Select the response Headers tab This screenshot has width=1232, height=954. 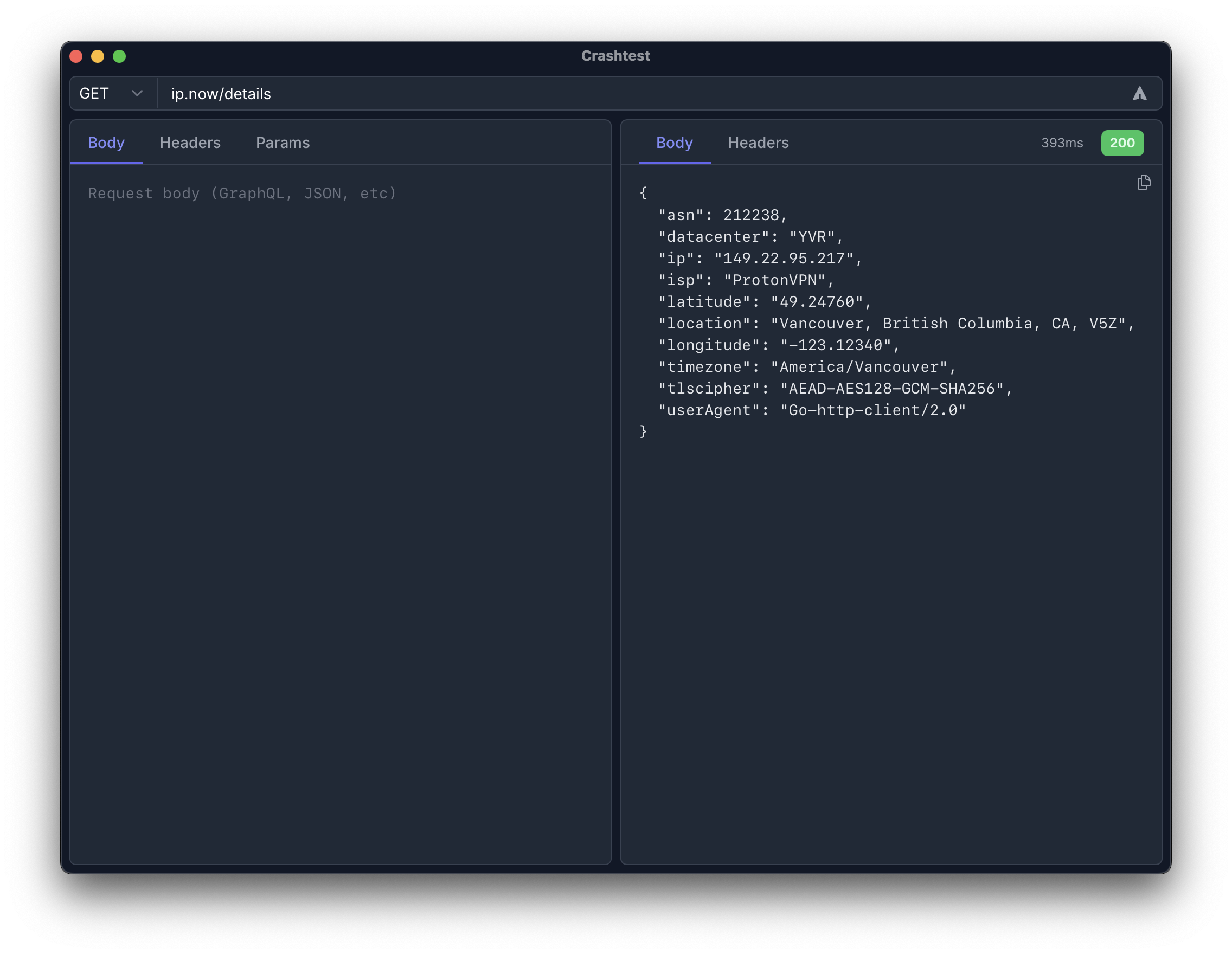click(x=758, y=143)
